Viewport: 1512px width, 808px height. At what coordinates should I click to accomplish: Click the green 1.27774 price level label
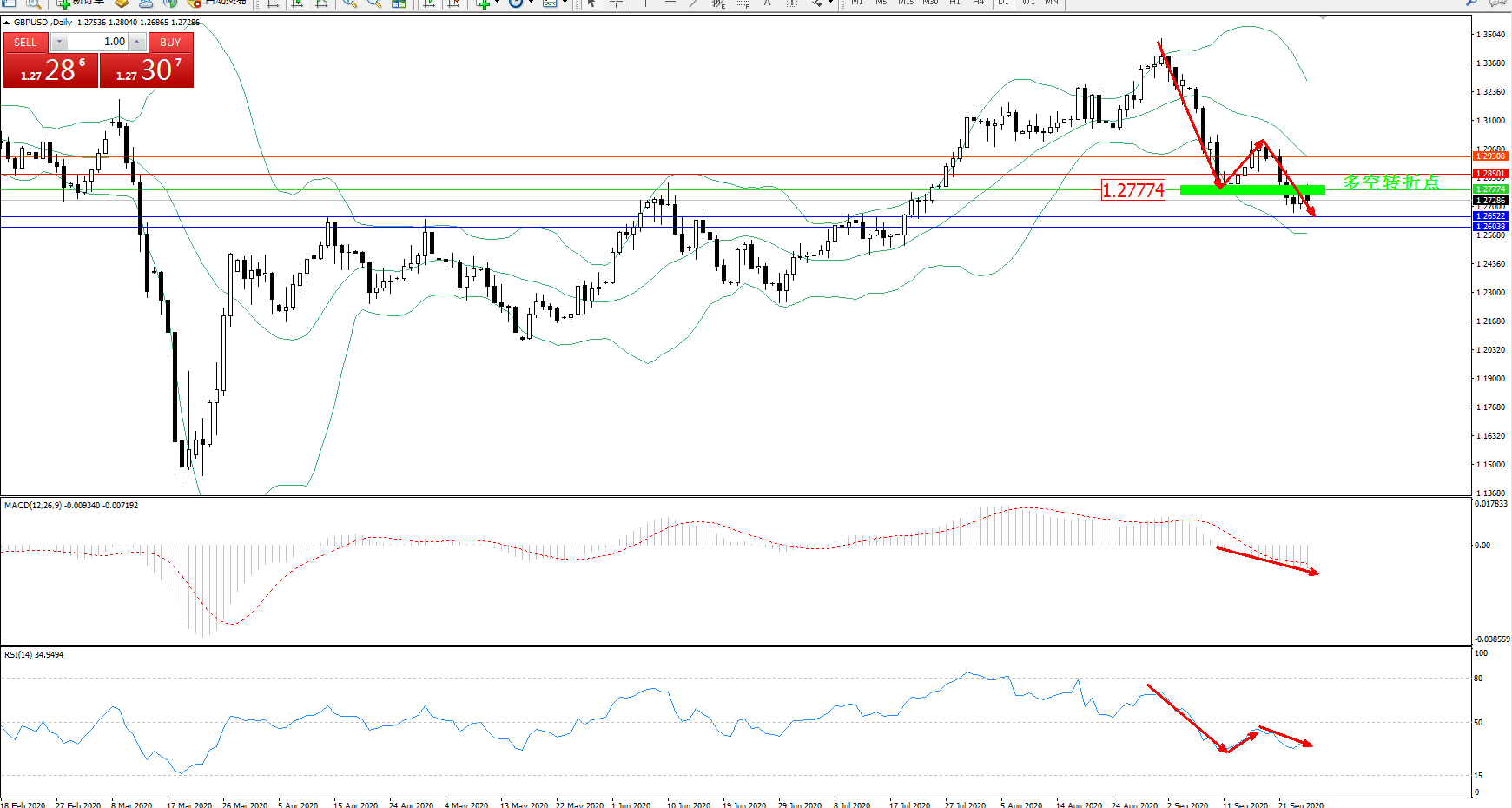point(1490,189)
